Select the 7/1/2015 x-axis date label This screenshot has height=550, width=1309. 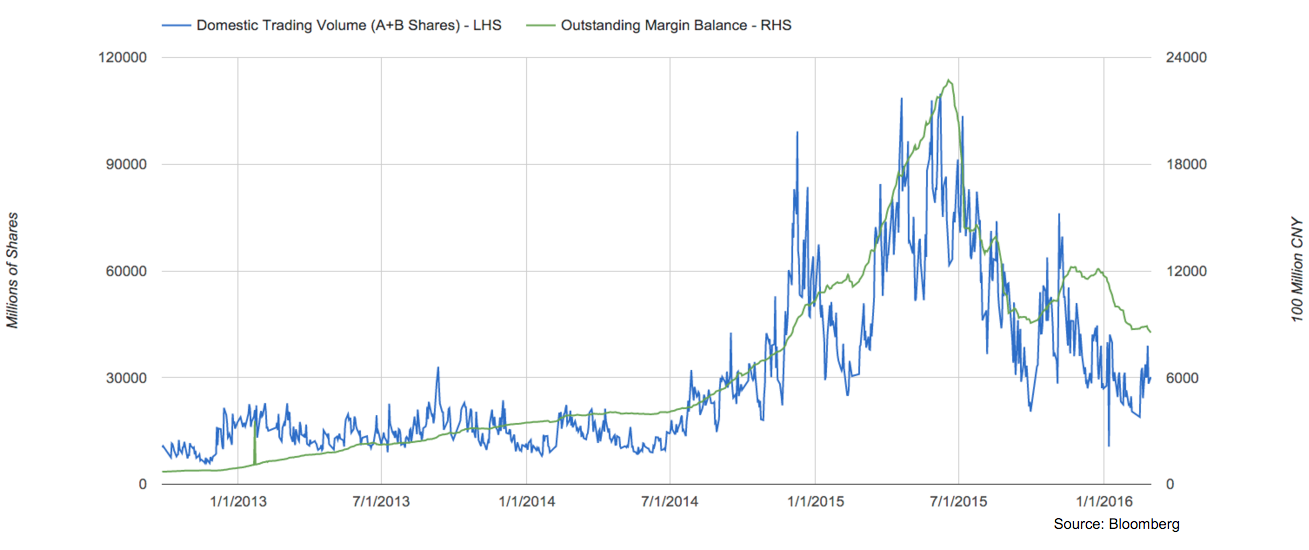958,502
